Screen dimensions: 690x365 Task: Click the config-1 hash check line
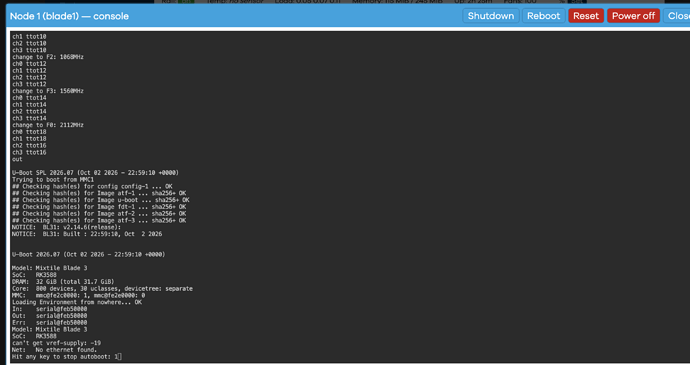[92, 186]
